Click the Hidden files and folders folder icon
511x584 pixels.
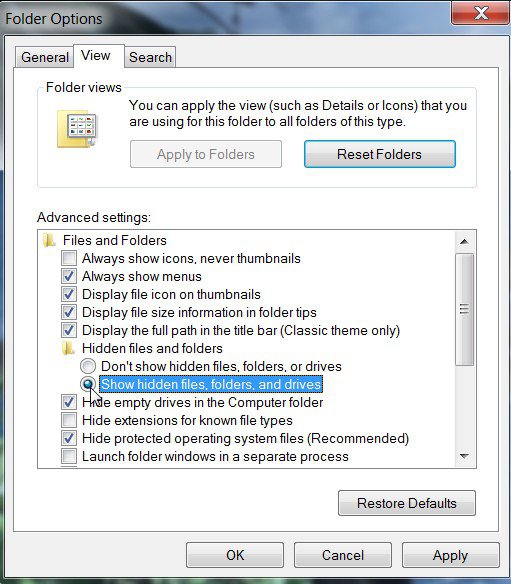(x=68, y=349)
